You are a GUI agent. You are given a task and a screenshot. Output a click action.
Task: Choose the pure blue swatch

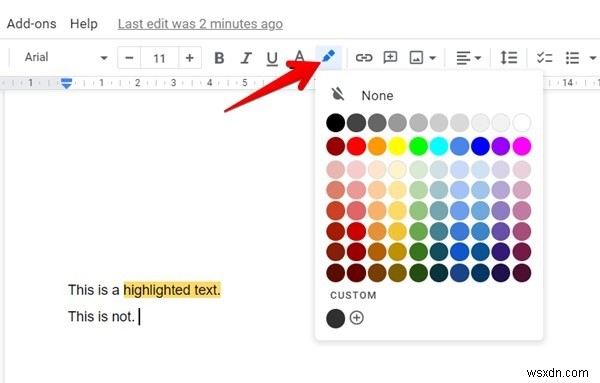[480, 146]
